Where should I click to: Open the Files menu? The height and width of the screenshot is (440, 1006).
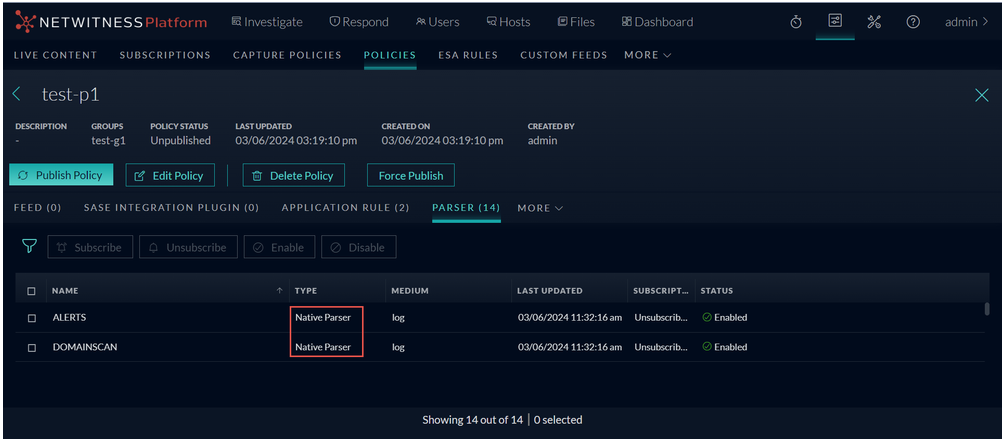click(576, 22)
